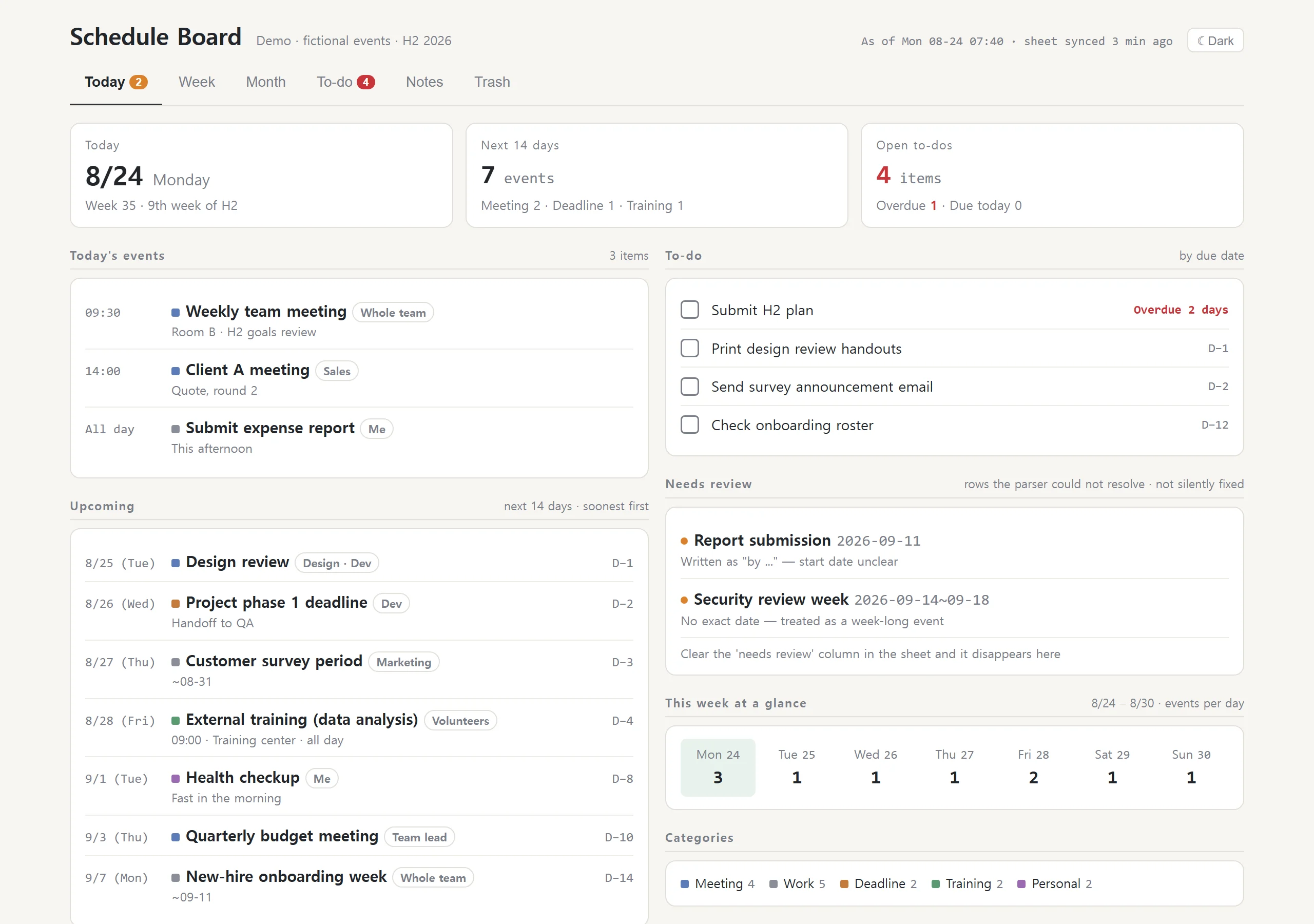Select Sun 30 in the week glance
The width and height of the screenshot is (1314, 924).
1191,767
